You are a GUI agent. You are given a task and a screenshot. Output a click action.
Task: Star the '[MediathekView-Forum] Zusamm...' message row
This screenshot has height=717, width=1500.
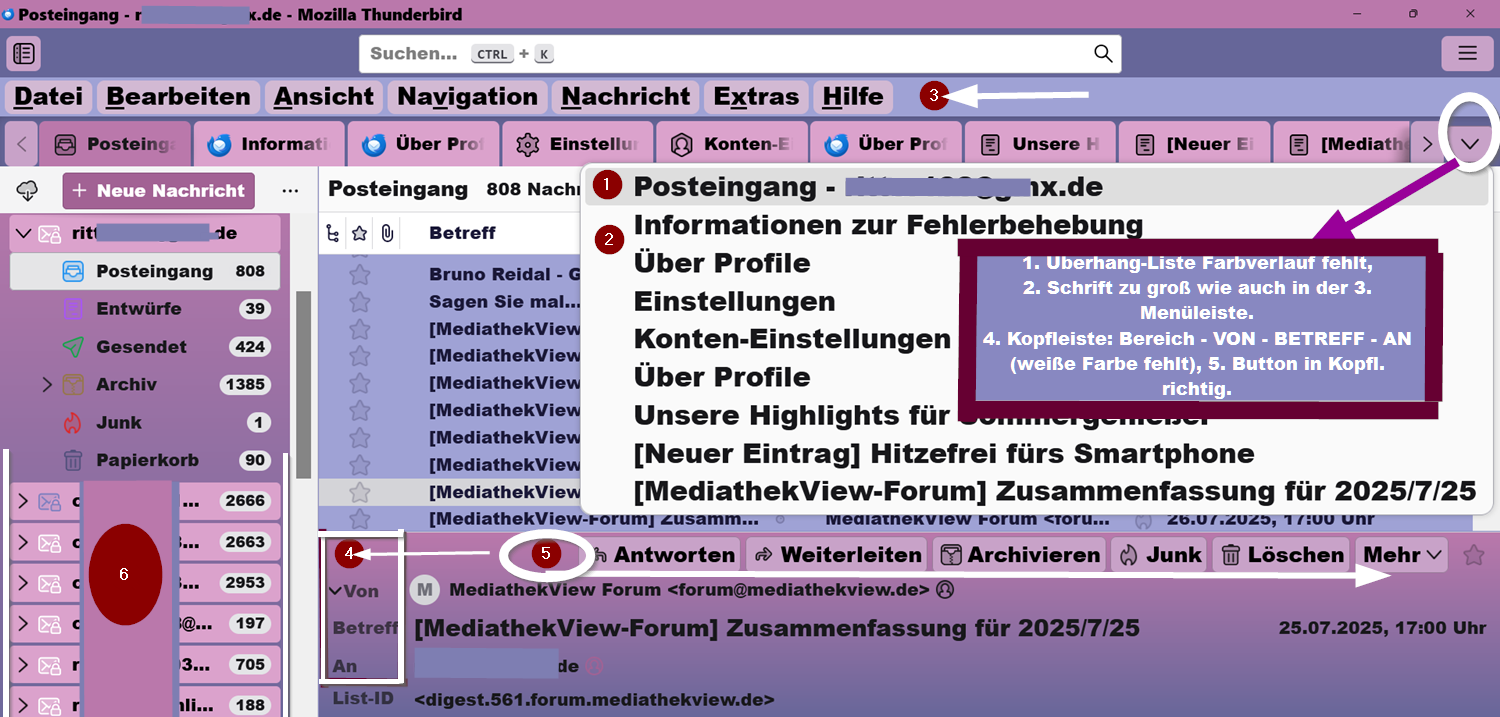[x=360, y=519]
